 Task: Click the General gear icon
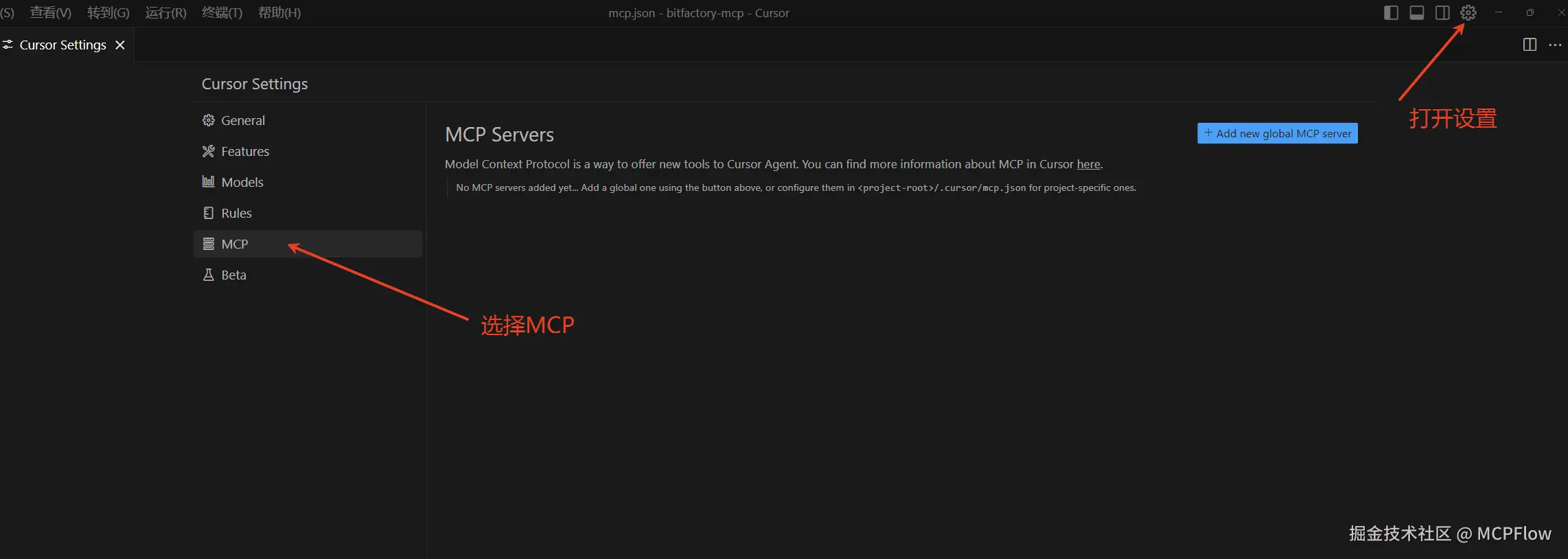click(209, 120)
